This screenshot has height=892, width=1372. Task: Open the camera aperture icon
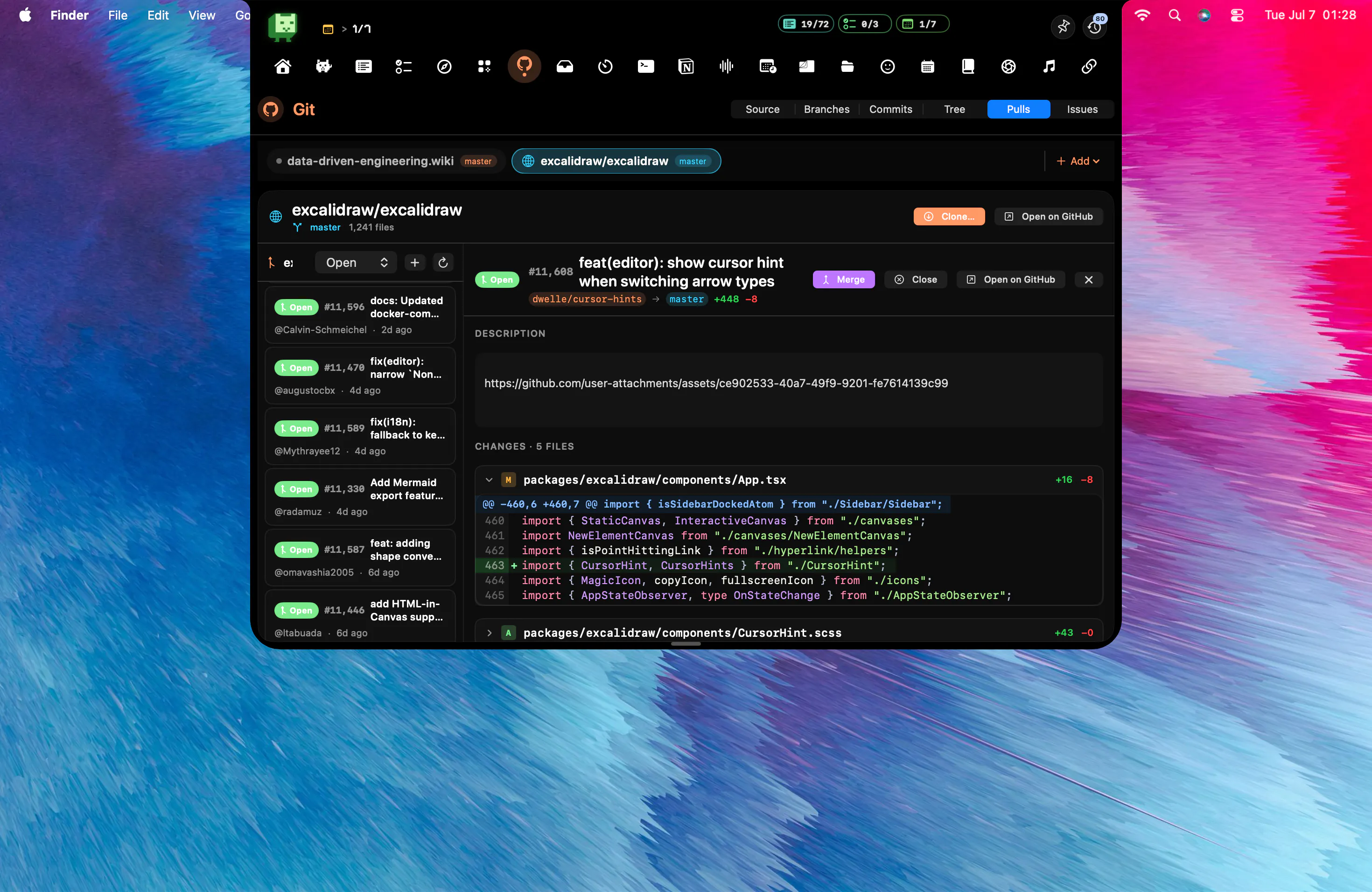[x=1008, y=66]
